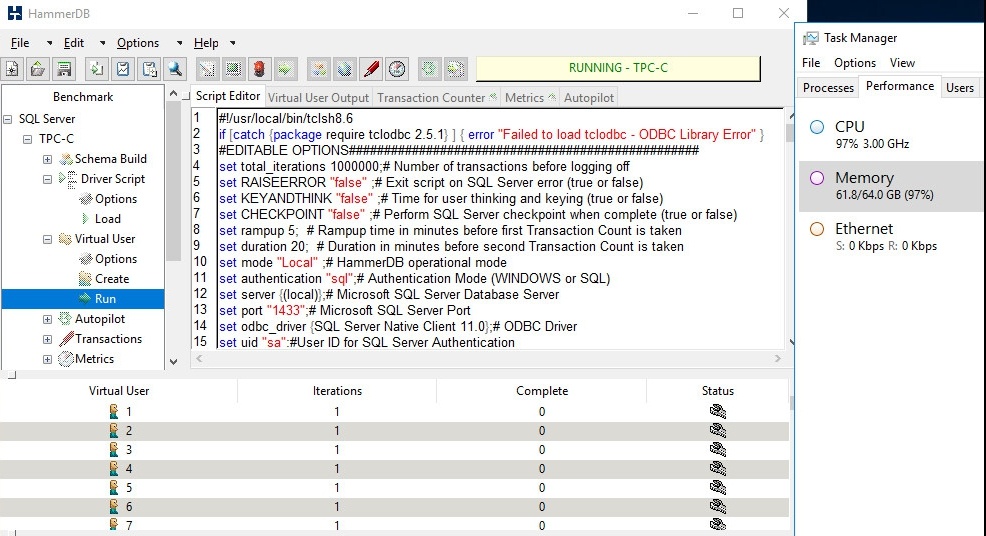Click the Open file folder toolbar icon
986x536 pixels.
click(38, 69)
